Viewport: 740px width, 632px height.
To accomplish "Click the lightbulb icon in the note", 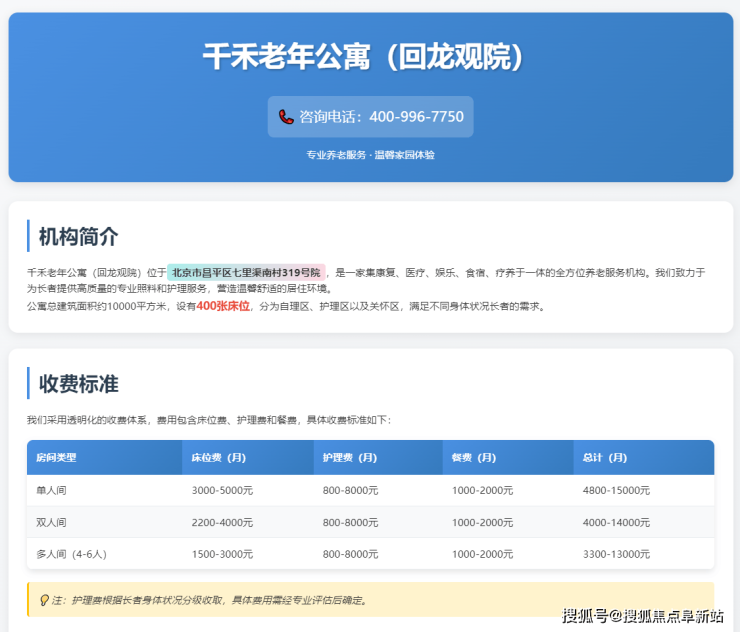I will (x=43, y=600).
